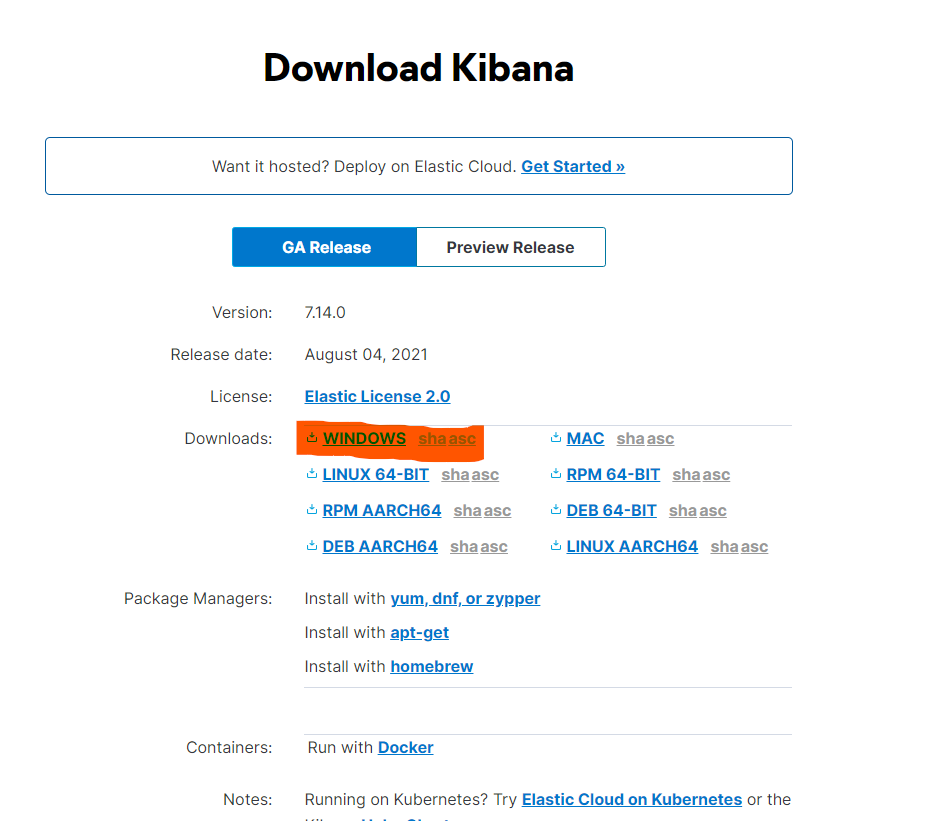The width and height of the screenshot is (951, 821).
Task: Click the version number 7.14.0
Action: [325, 312]
